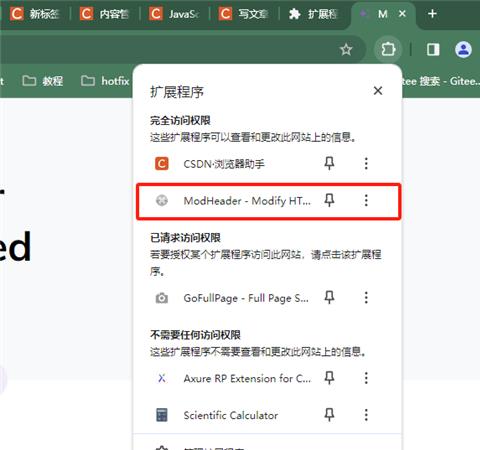Switch to the 写文章 tab
Screen dimensions: 480x450
click(244, 14)
